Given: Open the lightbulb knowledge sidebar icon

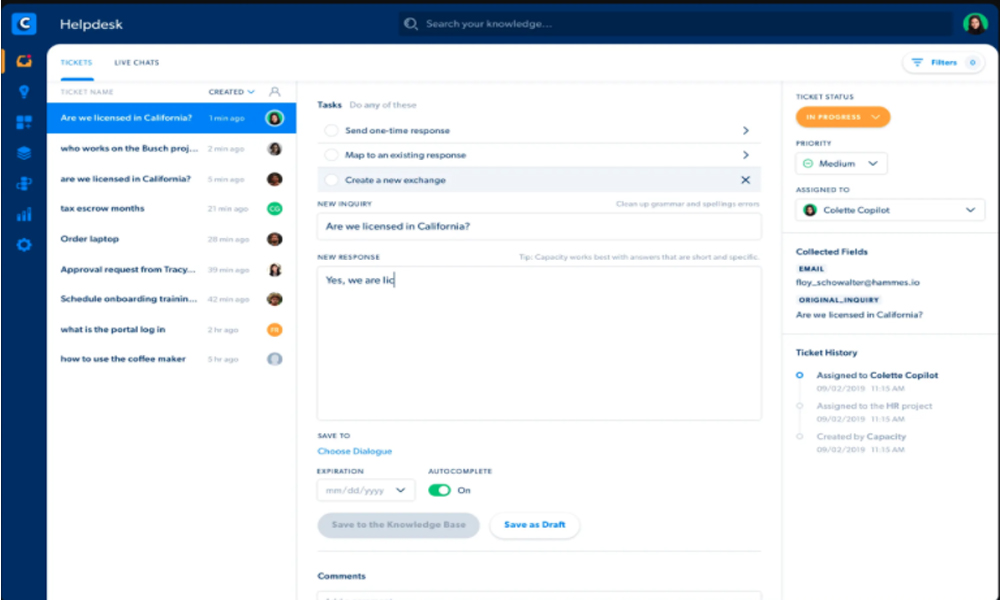Looking at the screenshot, I should point(24,92).
